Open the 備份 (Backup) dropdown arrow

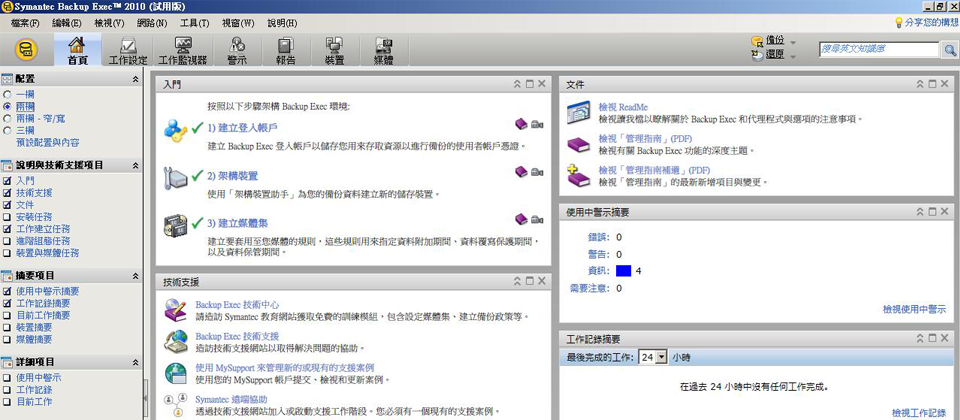click(793, 43)
